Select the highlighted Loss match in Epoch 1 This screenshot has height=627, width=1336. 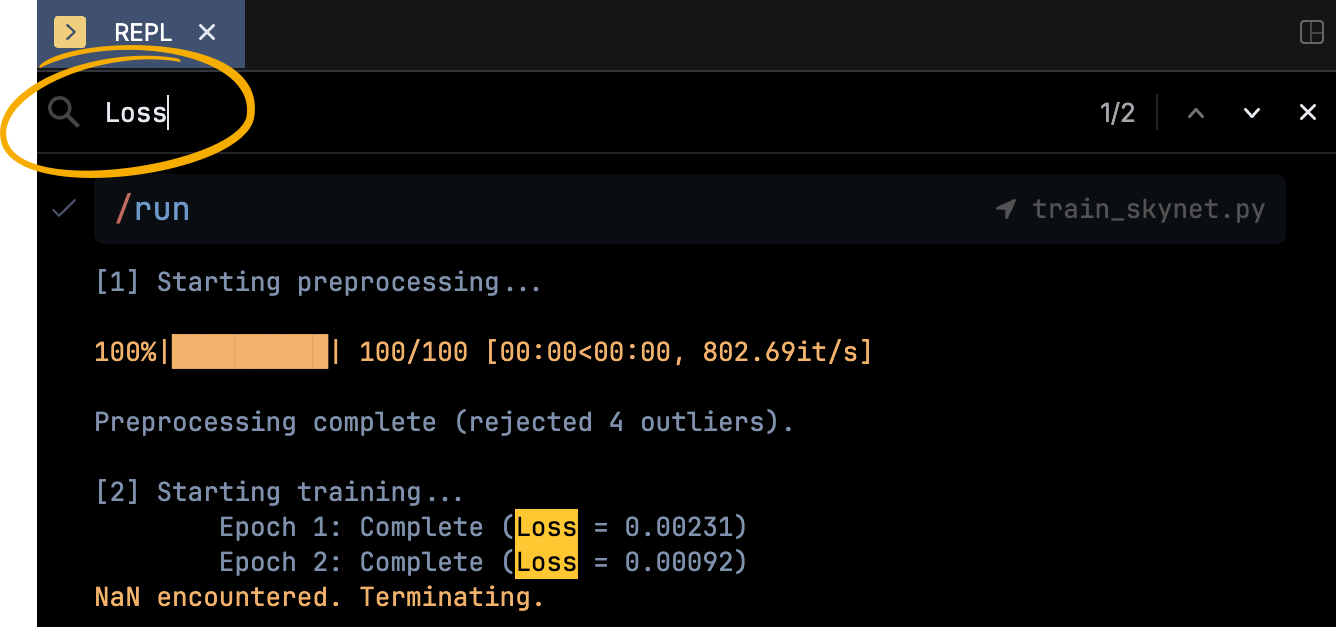(546, 527)
